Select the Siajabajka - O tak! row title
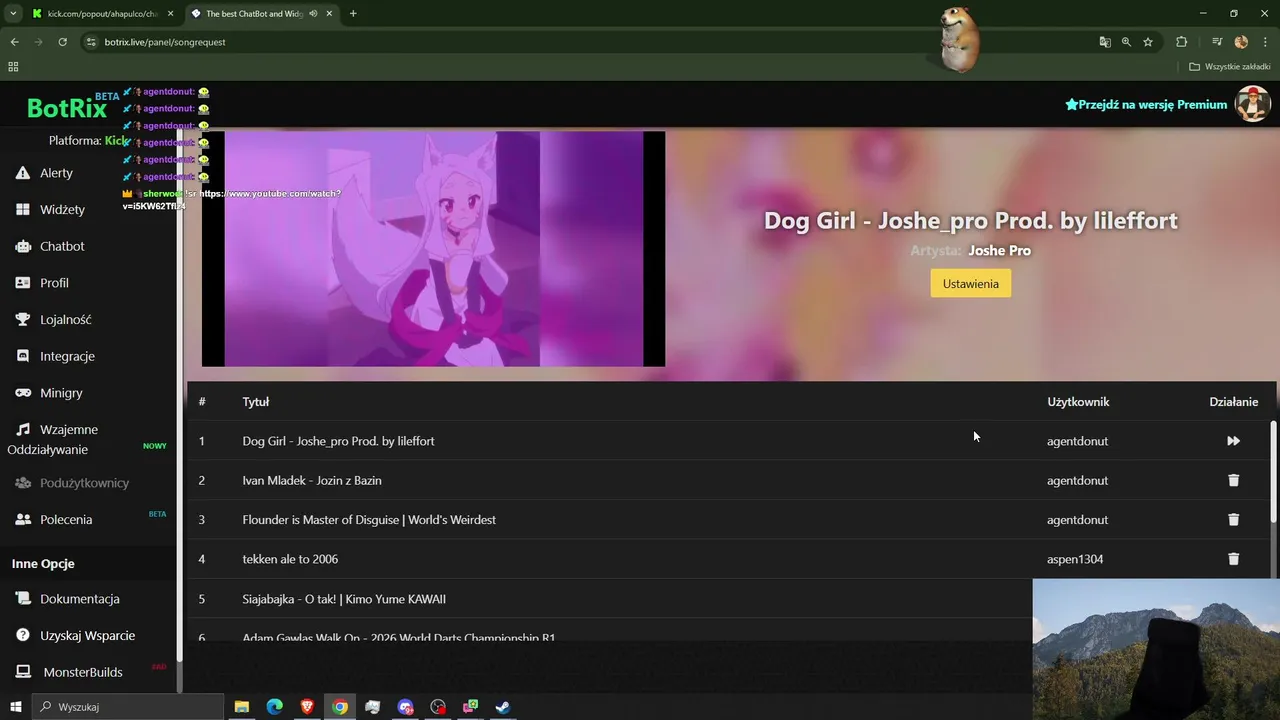 pyautogui.click(x=344, y=599)
